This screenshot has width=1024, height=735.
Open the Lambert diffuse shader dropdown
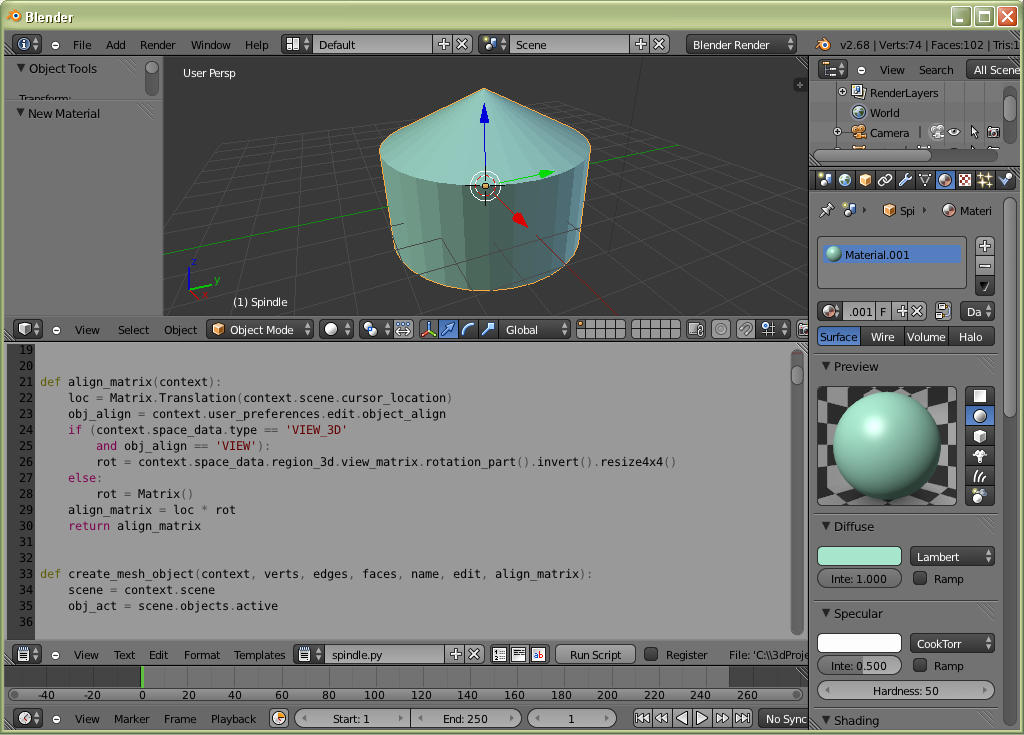click(x=952, y=557)
